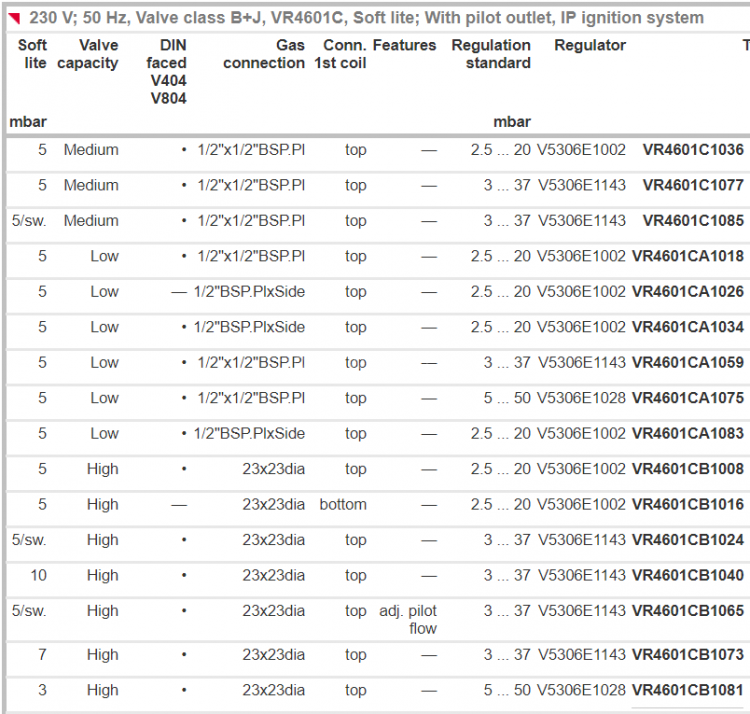Select regulator V5306E1028 in the VR4601CA1075 row

(581, 397)
